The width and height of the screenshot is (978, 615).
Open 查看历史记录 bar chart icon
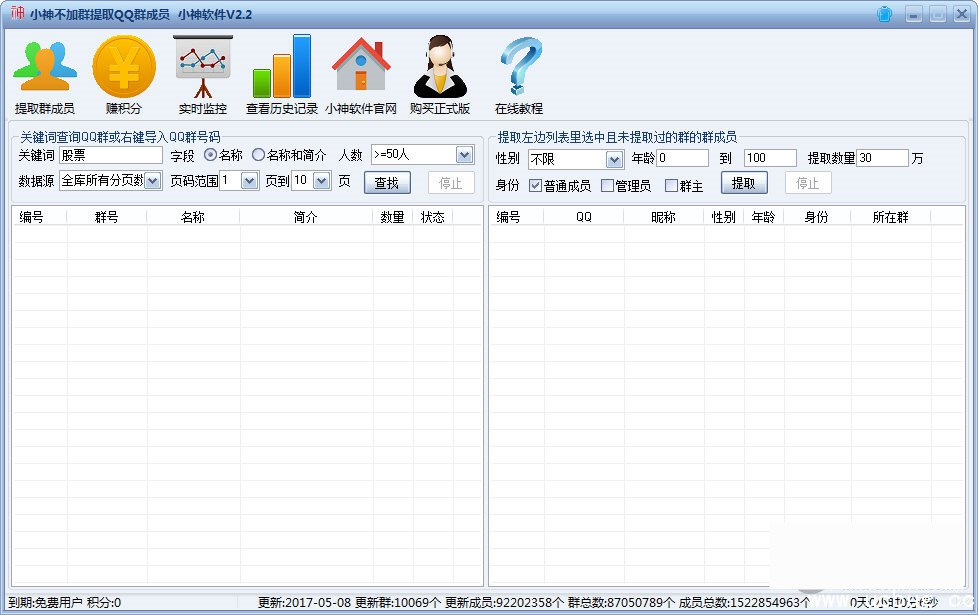coord(282,67)
